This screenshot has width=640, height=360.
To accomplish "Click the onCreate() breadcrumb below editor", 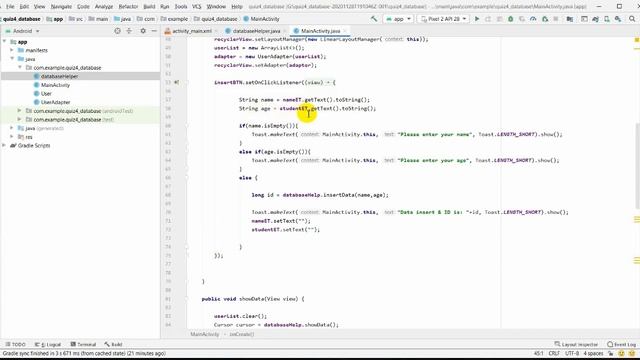I will tap(242, 334).
